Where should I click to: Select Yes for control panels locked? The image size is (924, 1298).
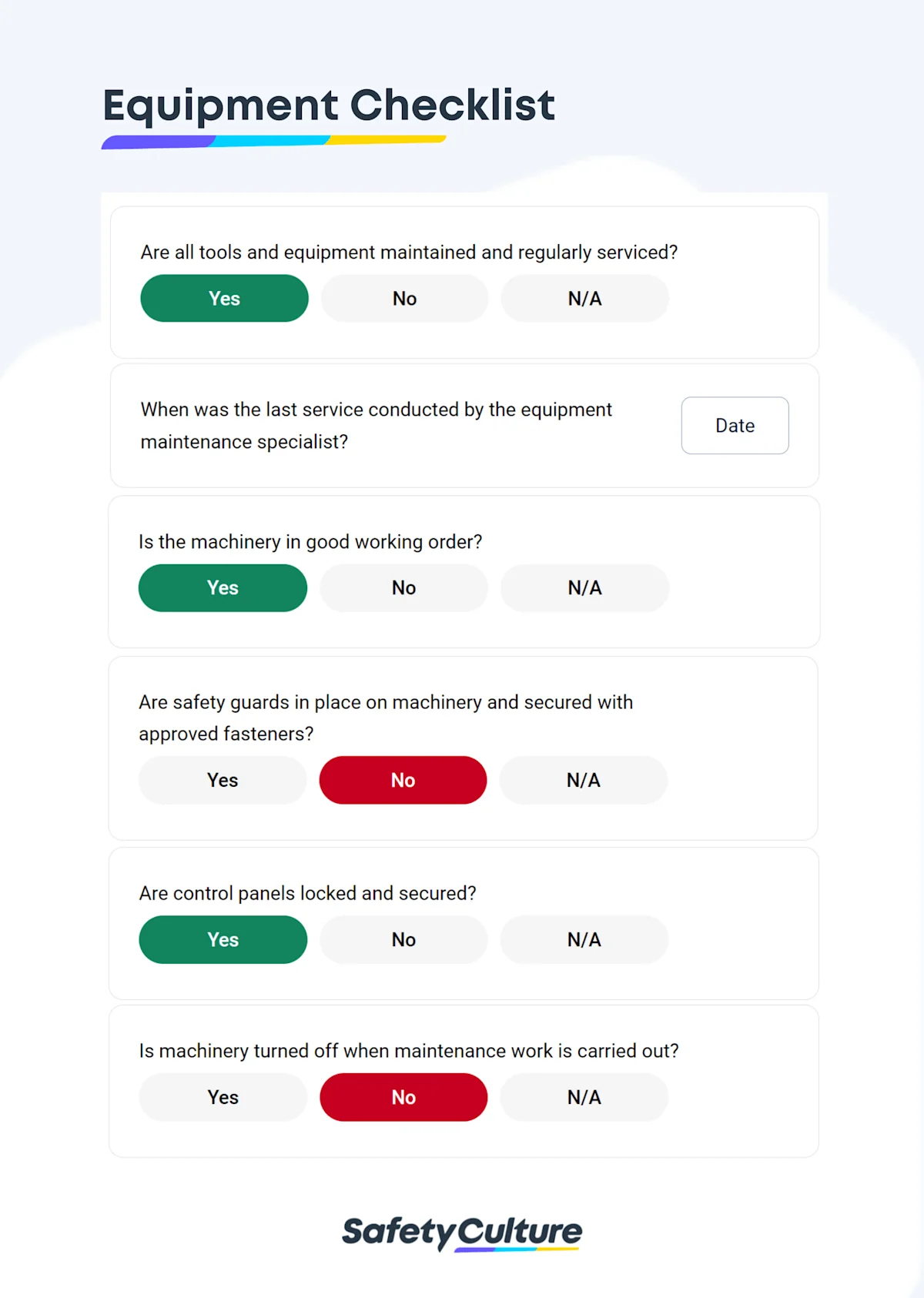(x=223, y=940)
